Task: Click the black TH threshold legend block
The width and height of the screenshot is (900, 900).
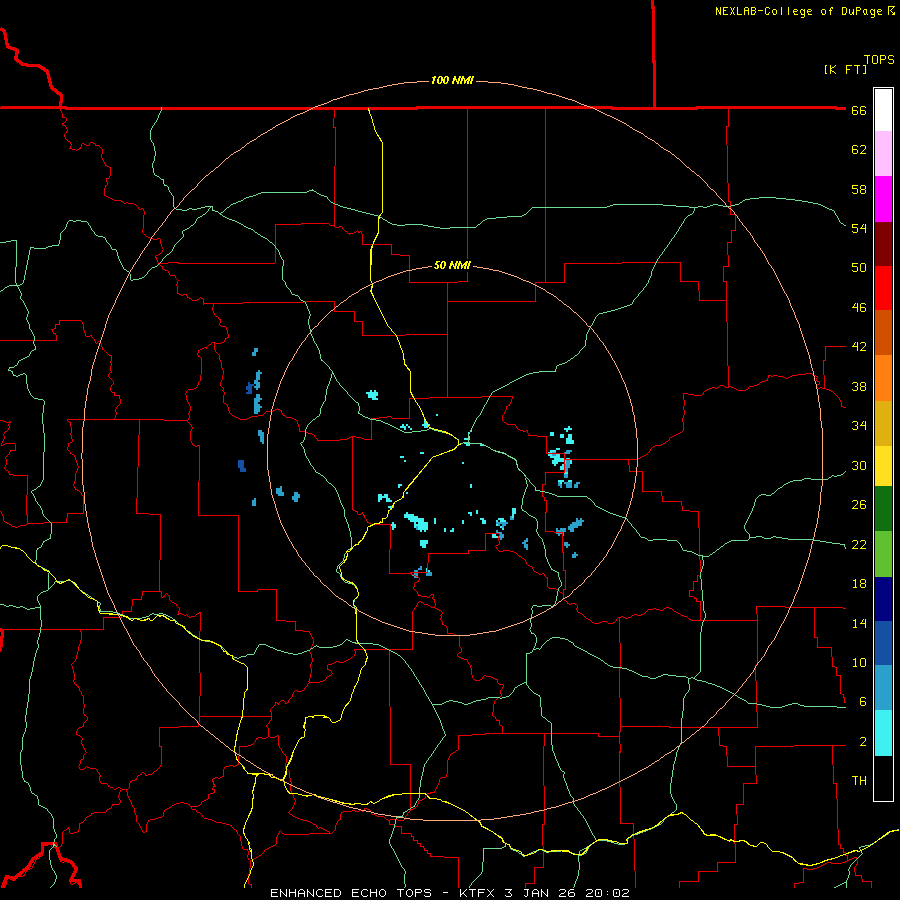Action: (x=883, y=778)
